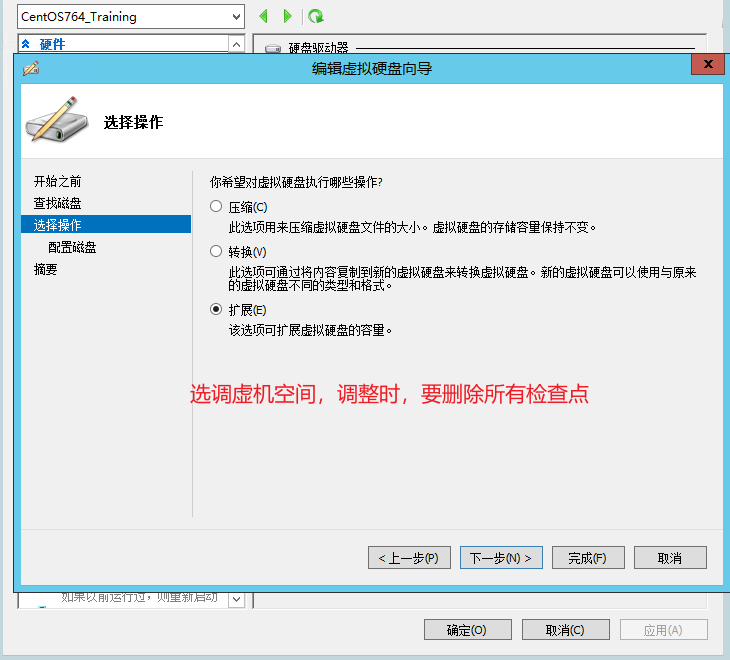730x660 pixels.
Task: Close the 编辑虚拟硬盘向导 dialog
Action: [x=708, y=64]
